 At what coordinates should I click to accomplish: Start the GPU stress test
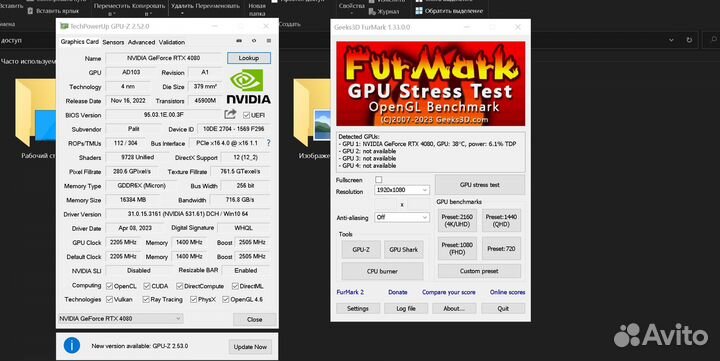click(480, 185)
